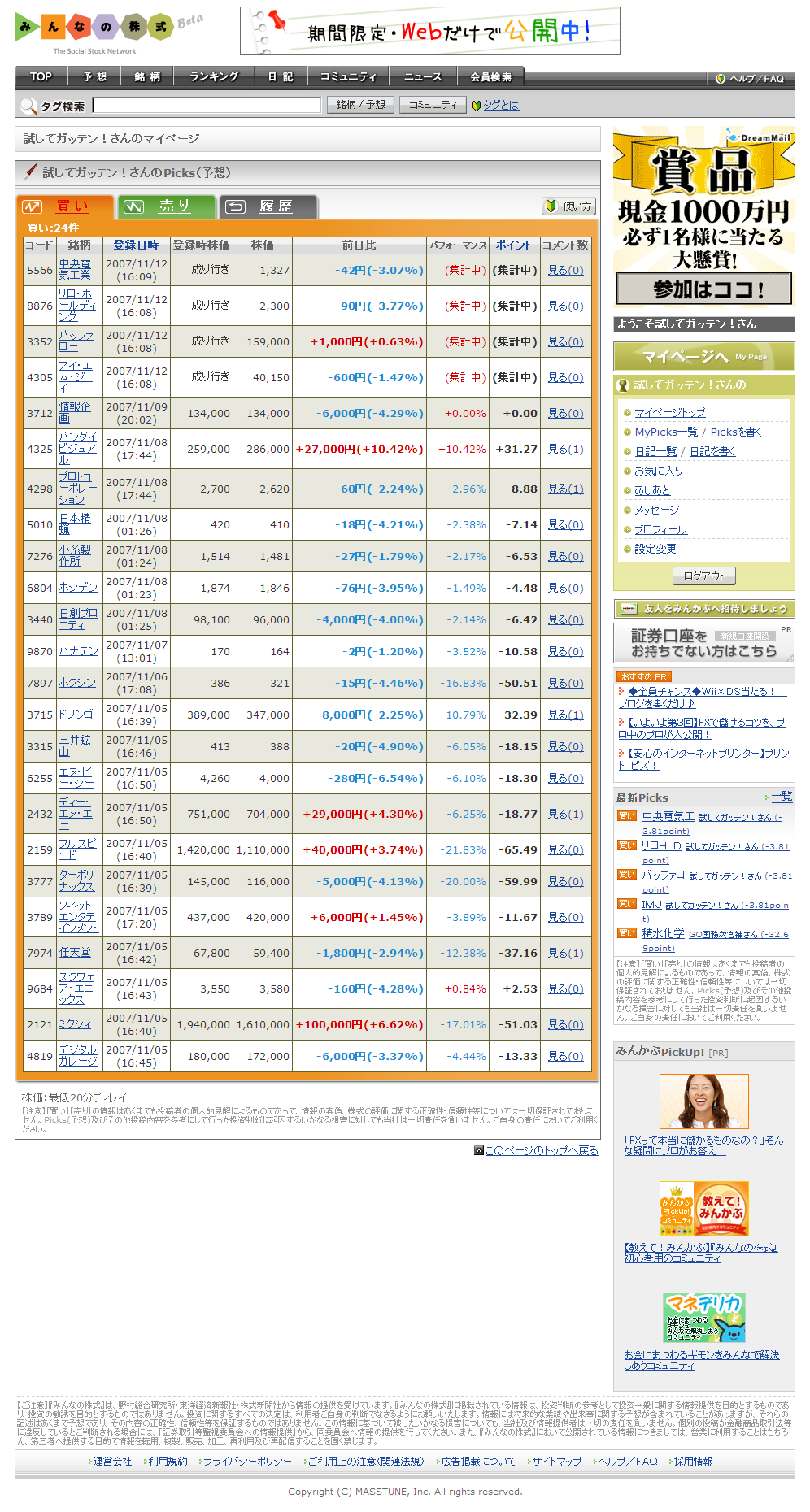Click the woman photo in PickUp
810x1512 pixels.
coord(704,1101)
